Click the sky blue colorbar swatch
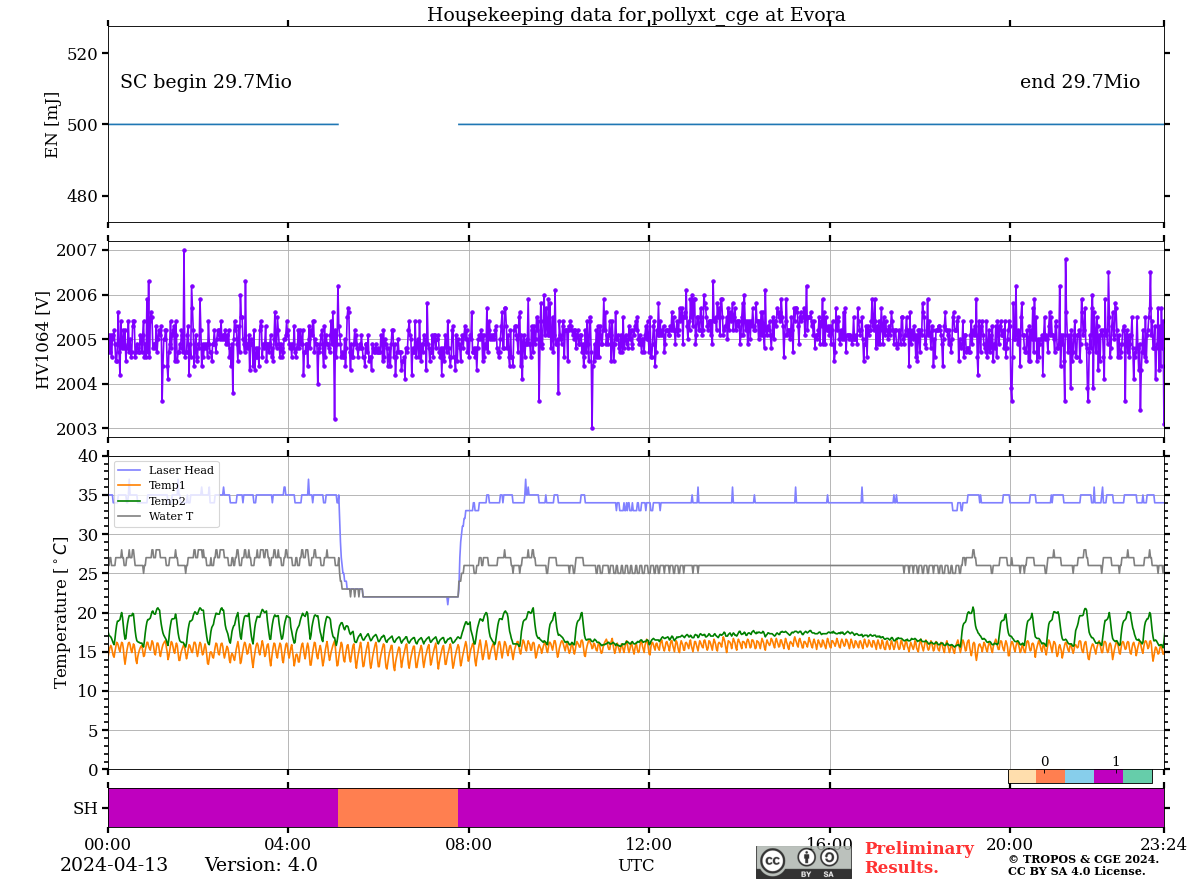 (x=1080, y=776)
